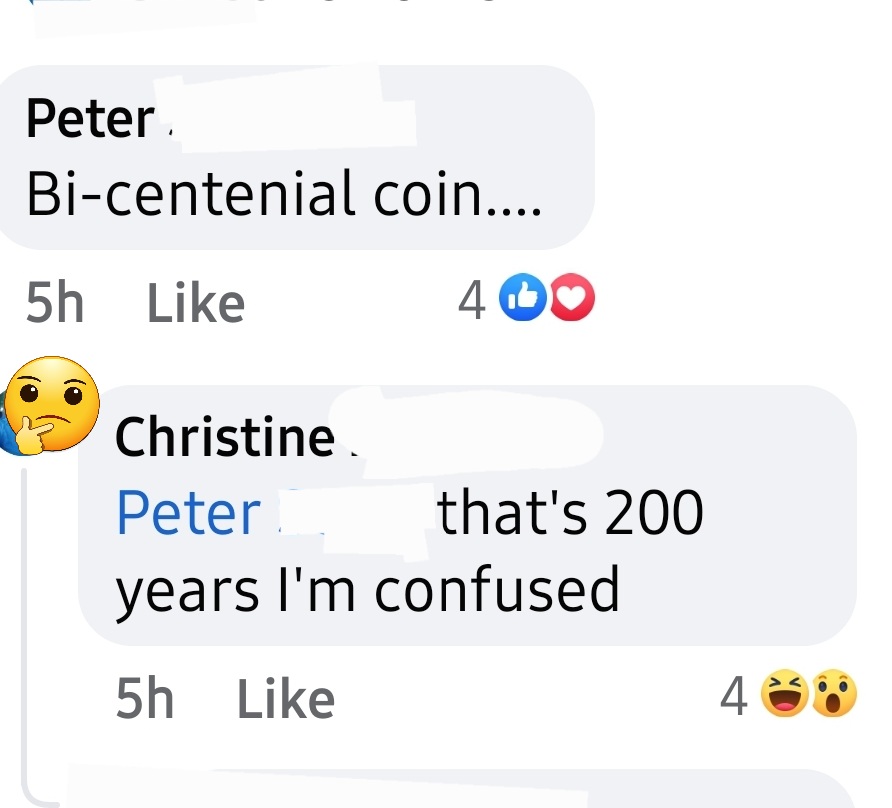Open reaction count 4 on Christine's reply
Viewport: 892px width, 808px height.
tap(733, 696)
